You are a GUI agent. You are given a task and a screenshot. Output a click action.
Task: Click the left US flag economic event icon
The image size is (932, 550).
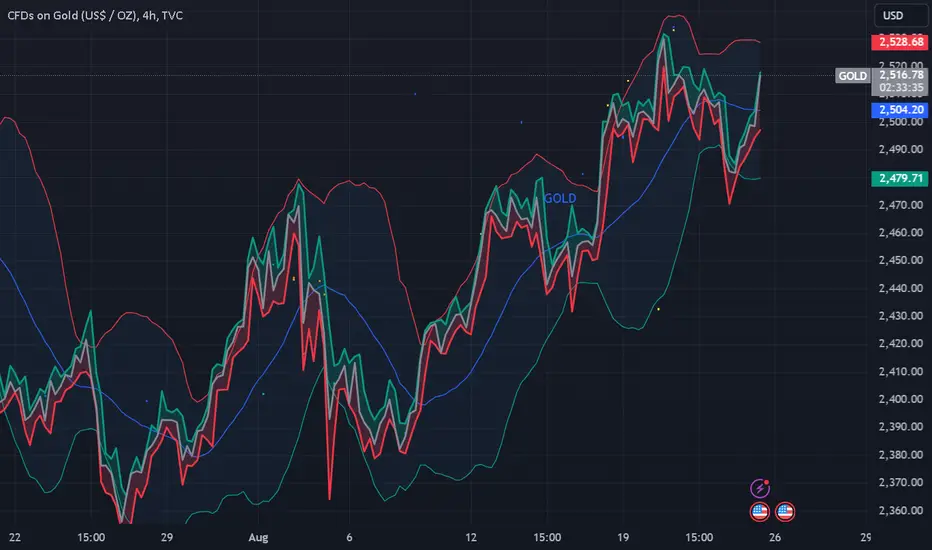[x=760, y=511]
